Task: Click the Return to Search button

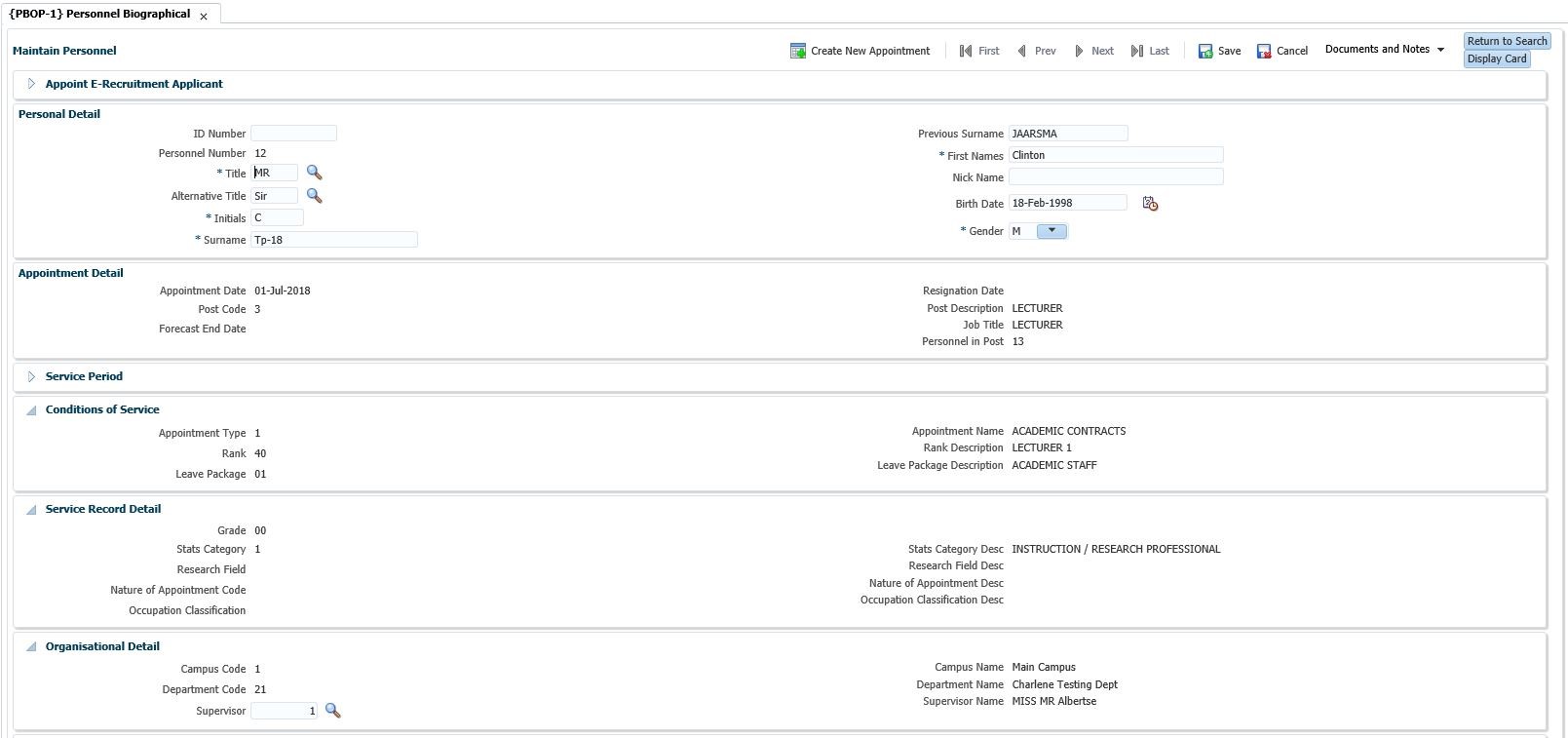Action: coord(1507,41)
